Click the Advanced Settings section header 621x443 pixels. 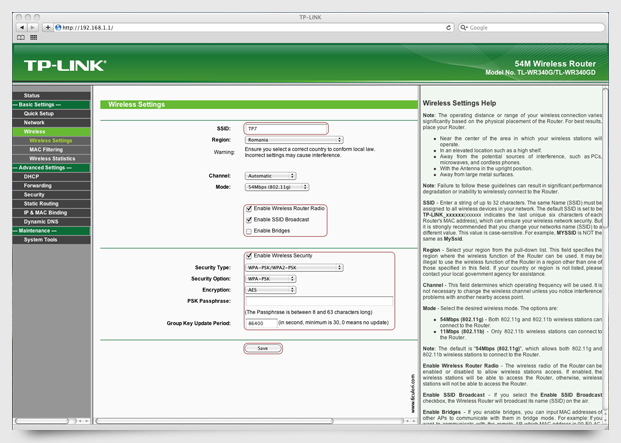pos(51,168)
